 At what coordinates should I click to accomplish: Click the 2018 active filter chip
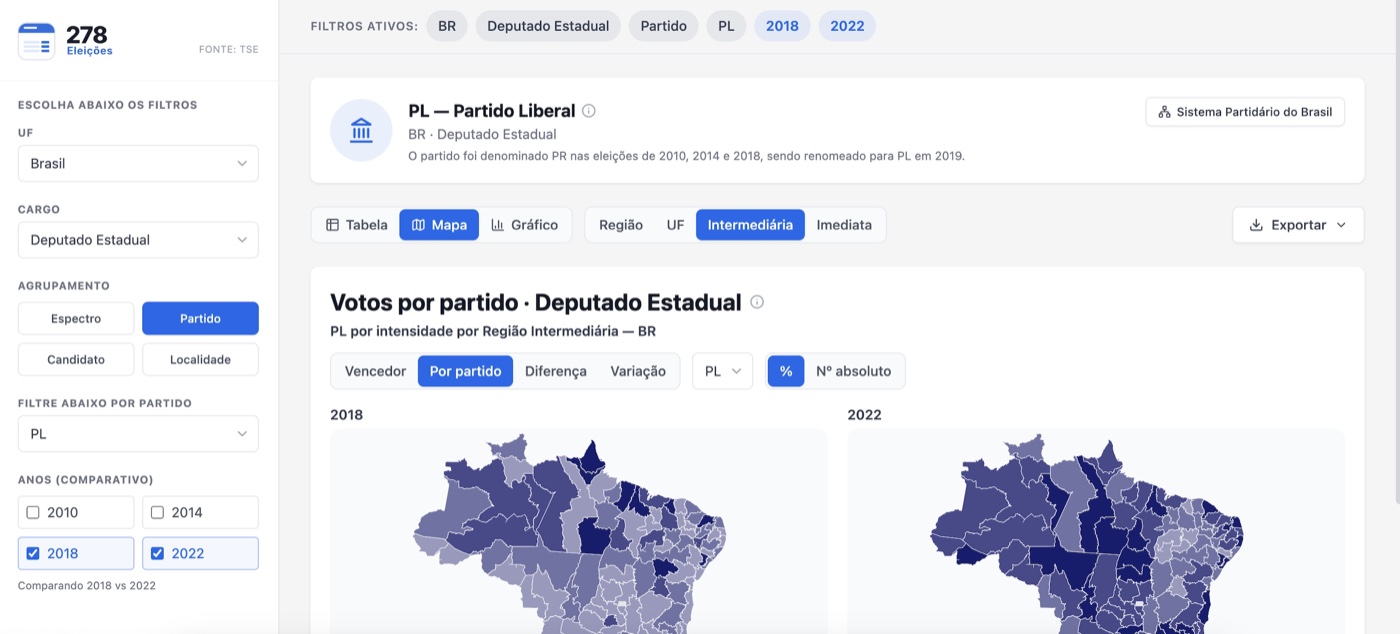coord(782,26)
